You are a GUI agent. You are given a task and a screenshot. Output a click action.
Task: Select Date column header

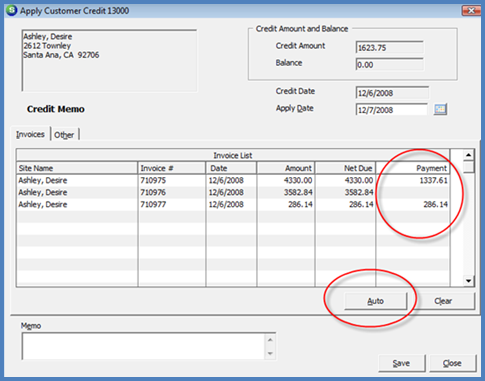click(231, 168)
